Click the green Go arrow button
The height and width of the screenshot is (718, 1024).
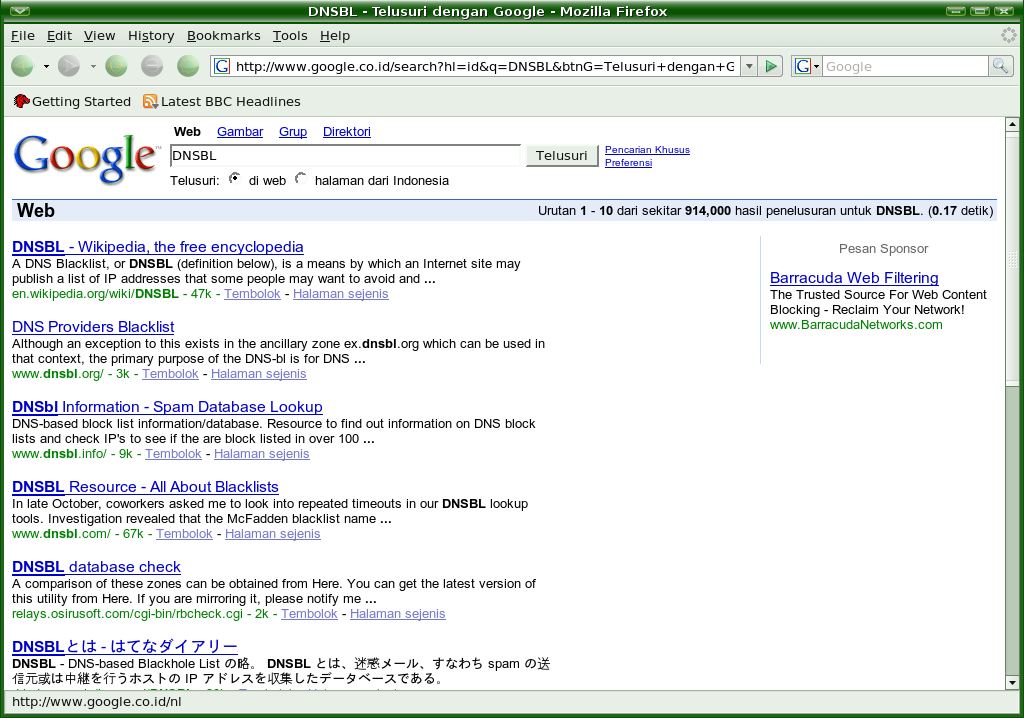[771, 66]
